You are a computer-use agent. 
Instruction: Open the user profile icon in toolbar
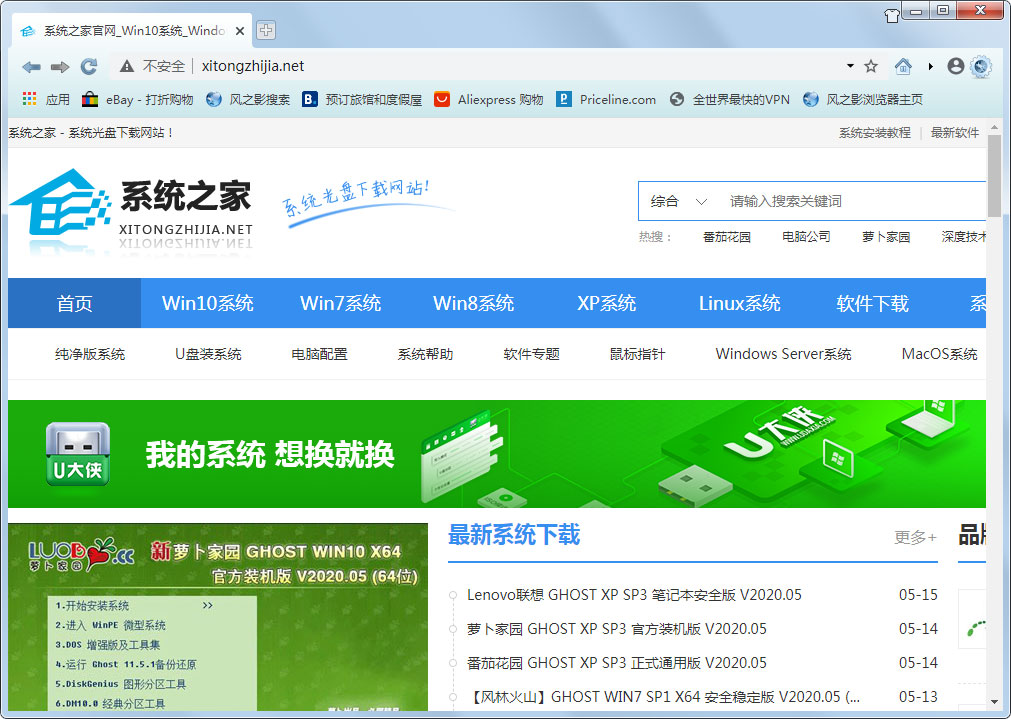click(955, 66)
